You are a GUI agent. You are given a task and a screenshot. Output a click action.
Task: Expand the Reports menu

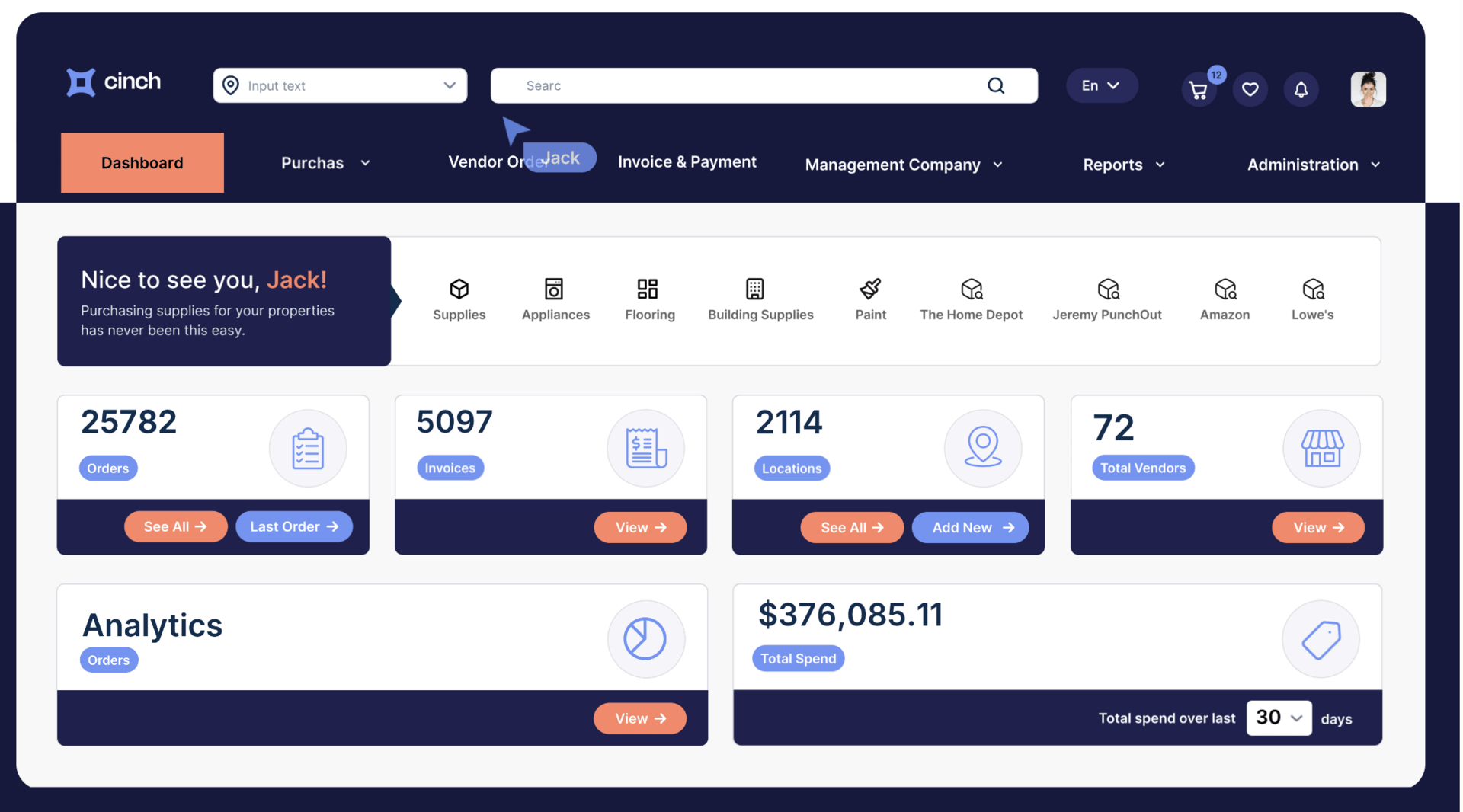(1124, 165)
